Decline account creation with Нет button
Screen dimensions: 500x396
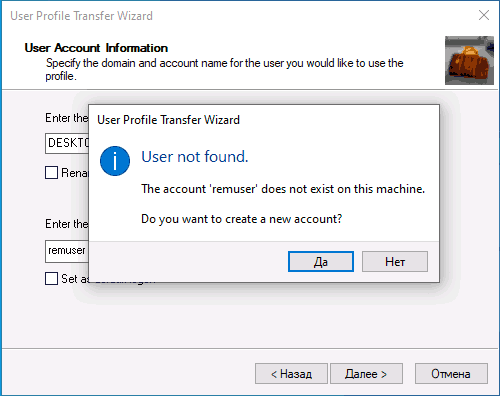(395, 262)
